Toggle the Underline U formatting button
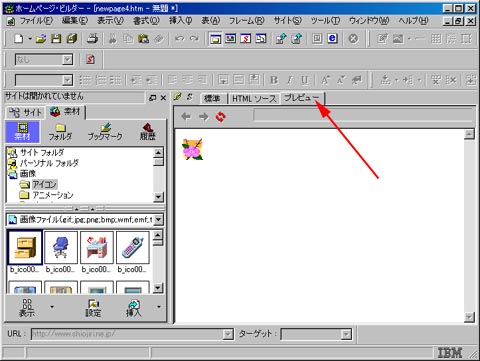The image size is (480, 361). (304, 80)
